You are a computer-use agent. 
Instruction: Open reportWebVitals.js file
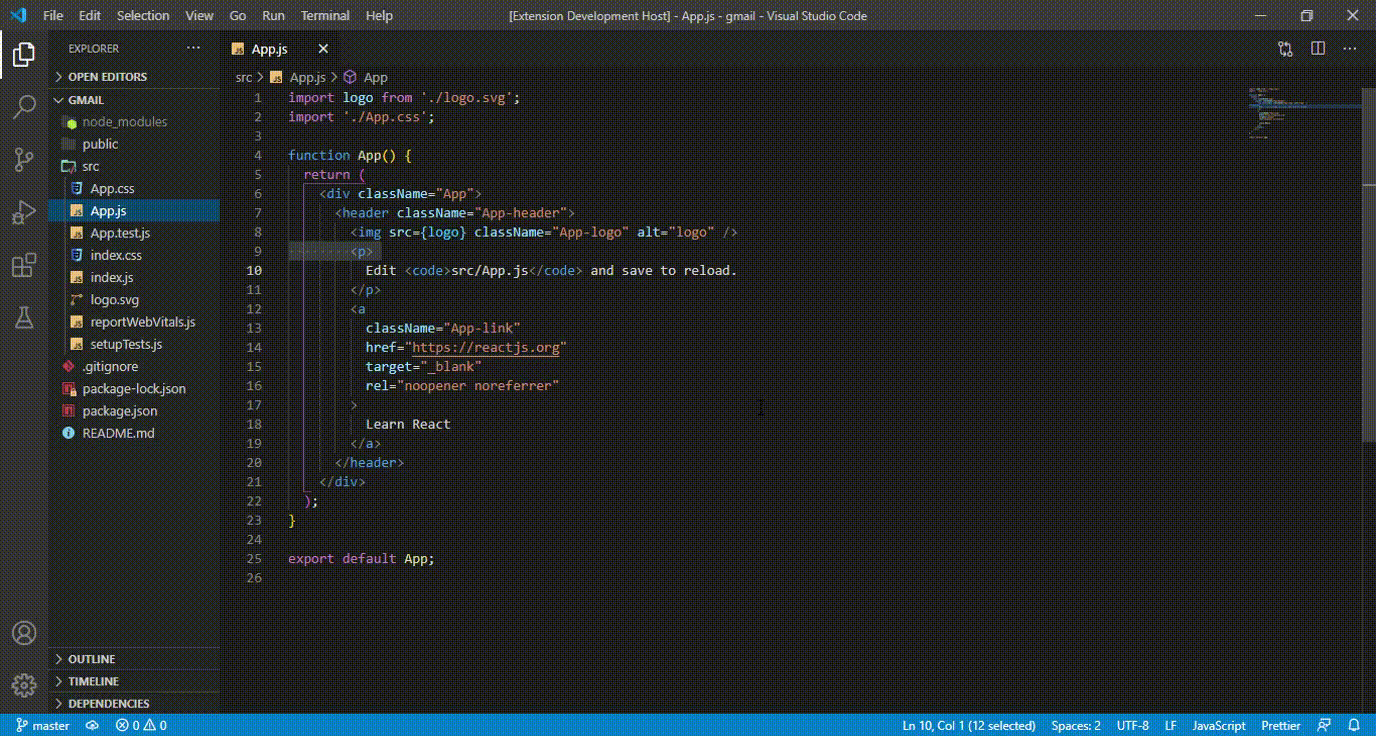coord(134,322)
